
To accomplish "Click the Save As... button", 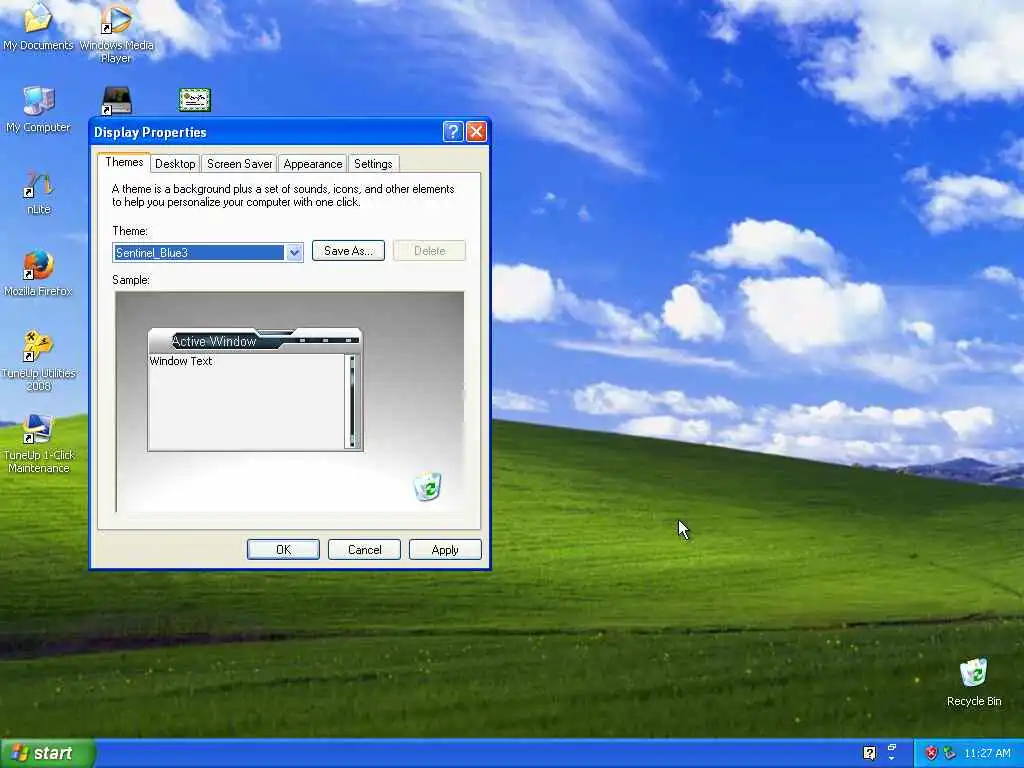I will point(348,251).
